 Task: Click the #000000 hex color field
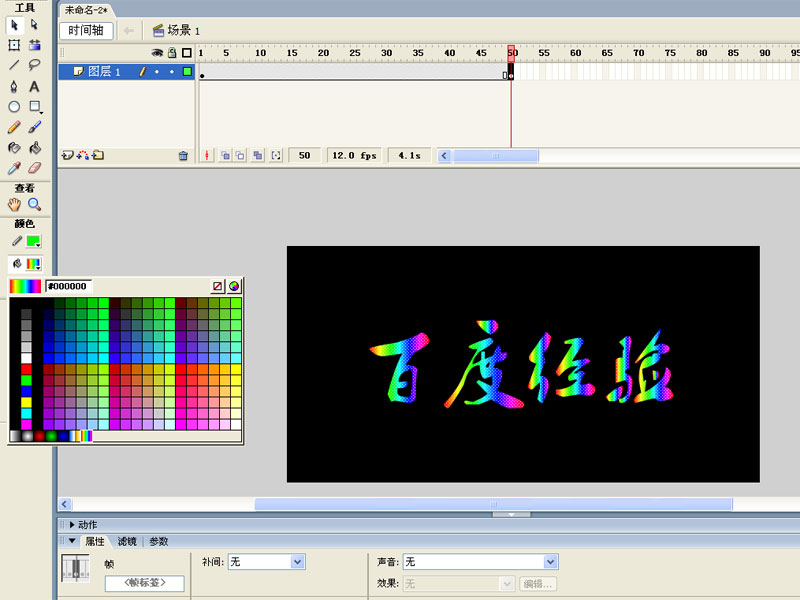pos(68,286)
